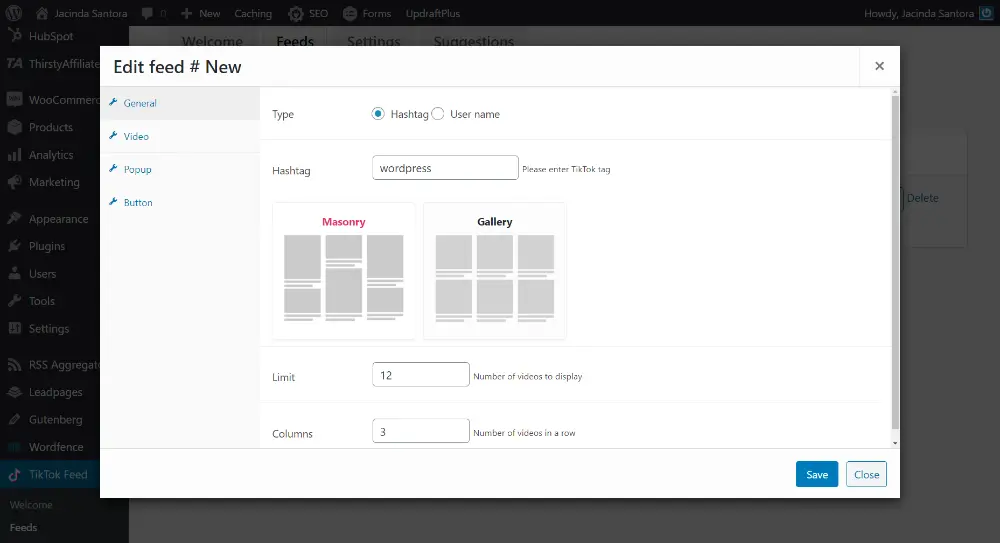The height and width of the screenshot is (543, 1000).
Task: Click the Limit number input field
Action: pyautogui.click(x=420, y=375)
